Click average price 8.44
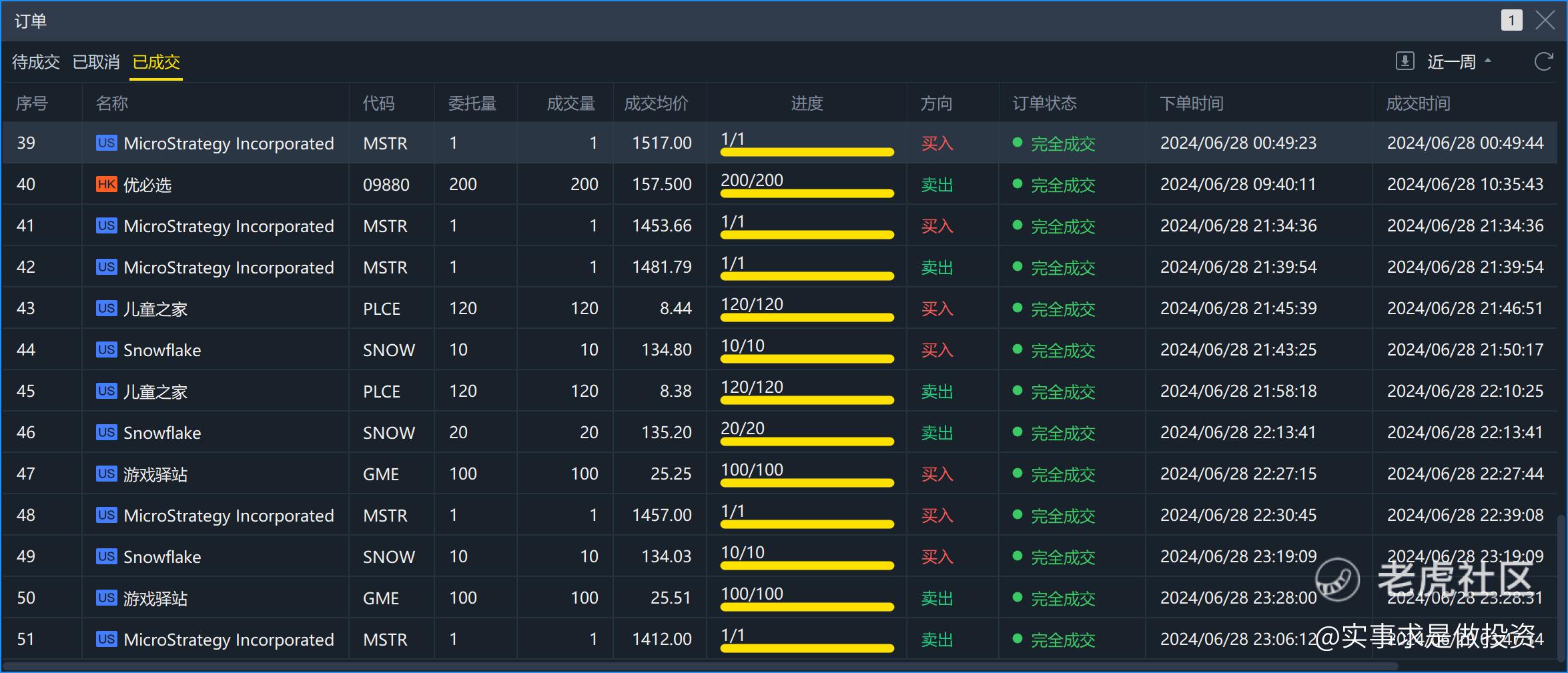The image size is (1568, 673). point(676,308)
